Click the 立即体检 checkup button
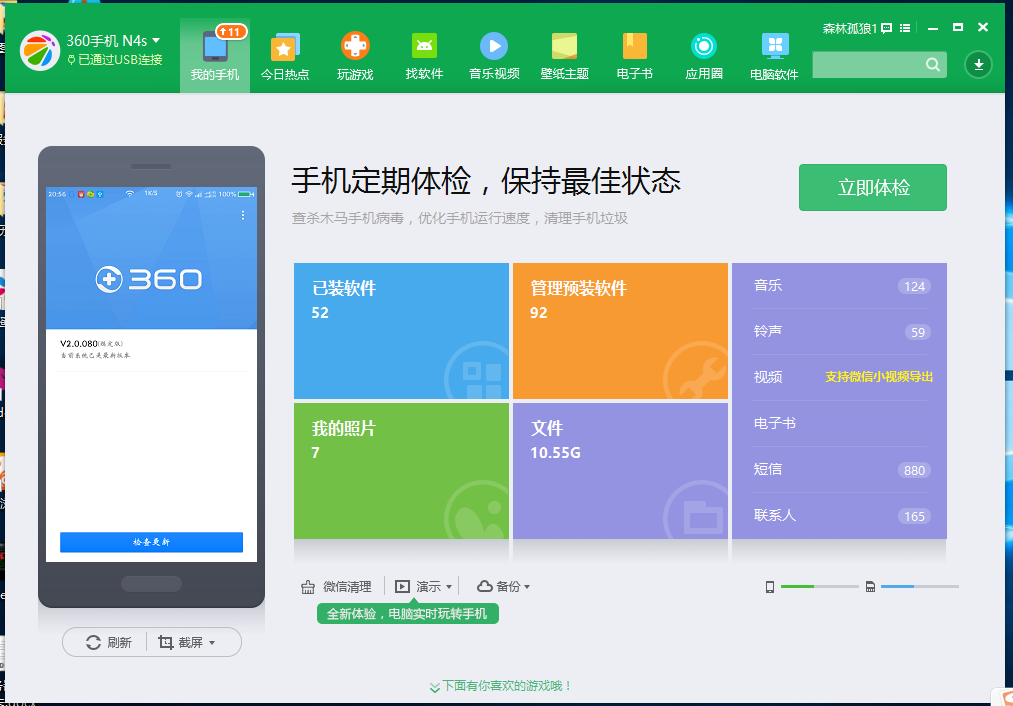The image size is (1013, 706). click(872, 187)
